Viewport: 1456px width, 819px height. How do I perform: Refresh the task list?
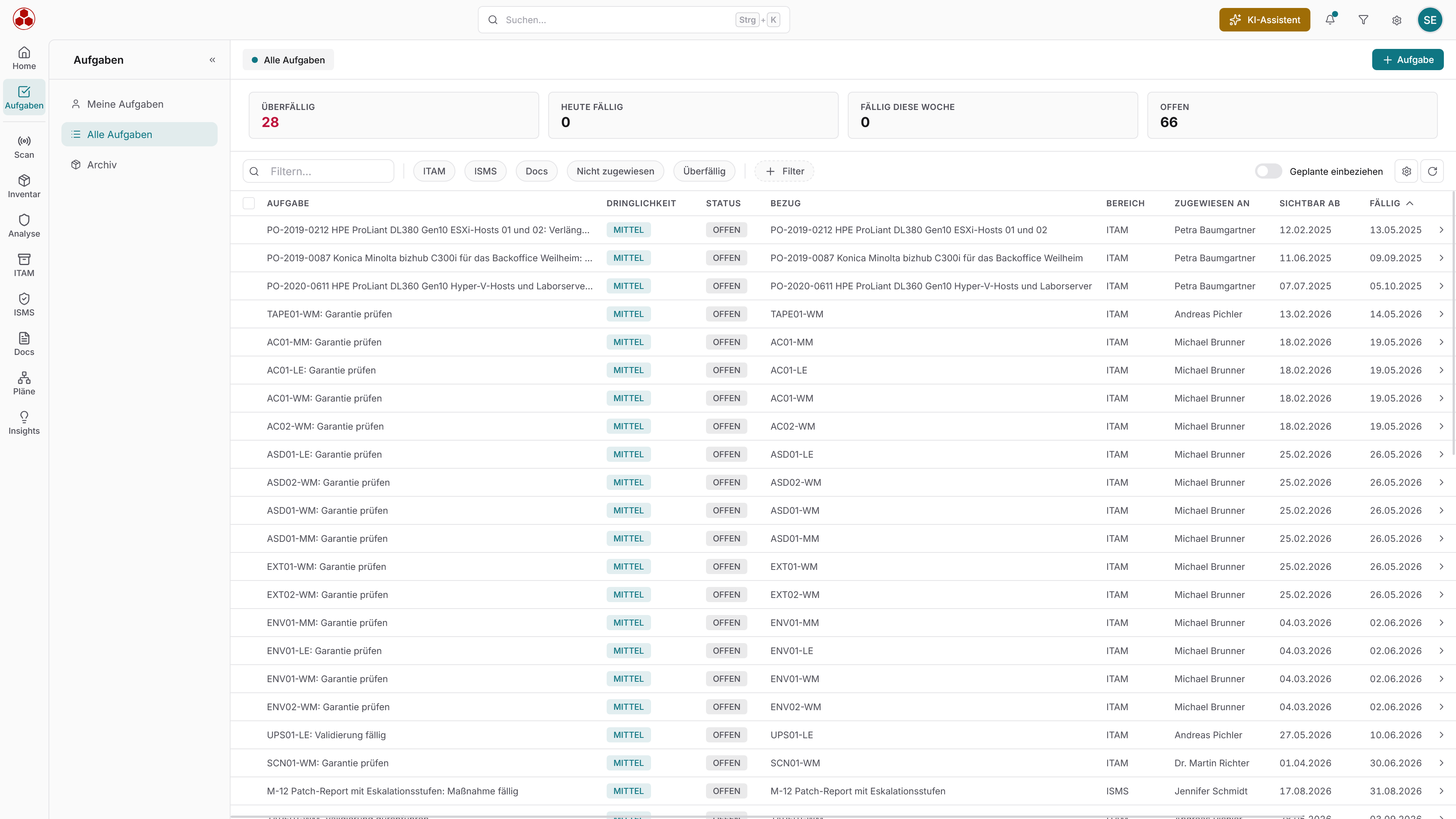pos(1432,171)
